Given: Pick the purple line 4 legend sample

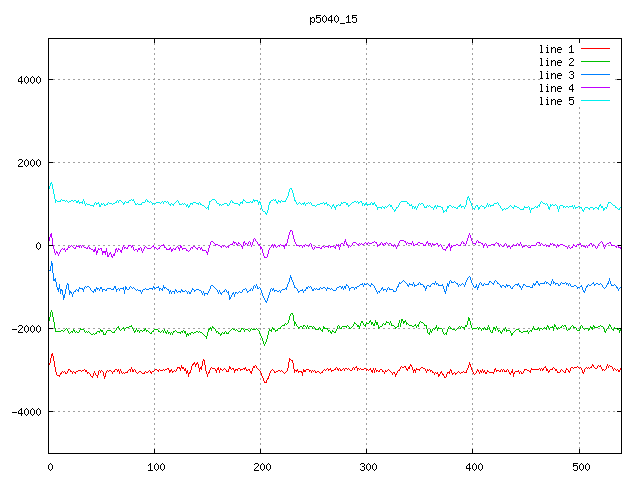Looking at the screenshot, I should 595,88.
